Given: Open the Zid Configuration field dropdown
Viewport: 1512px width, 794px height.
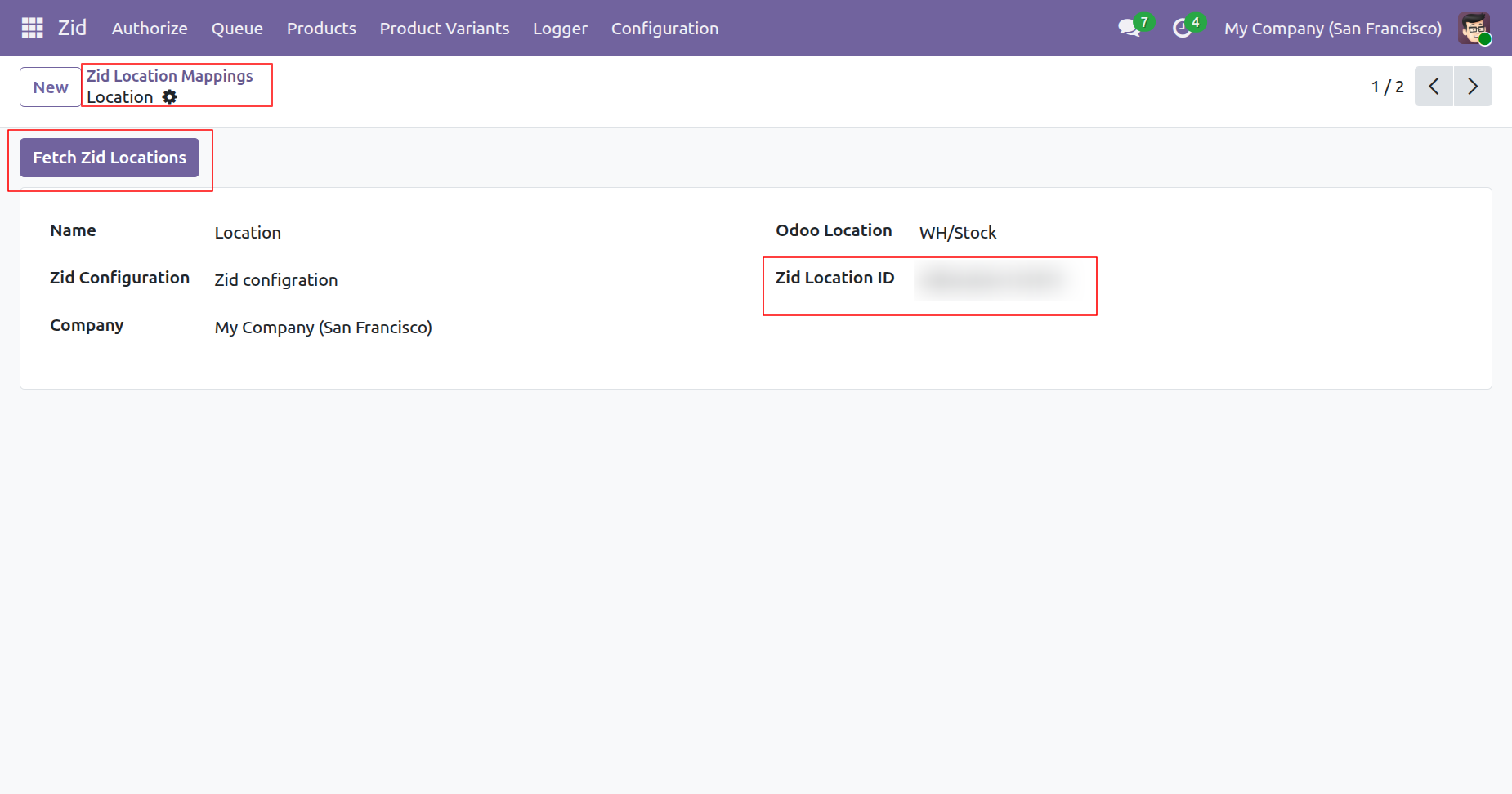Looking at the screenshot, I should coord(276,280).
